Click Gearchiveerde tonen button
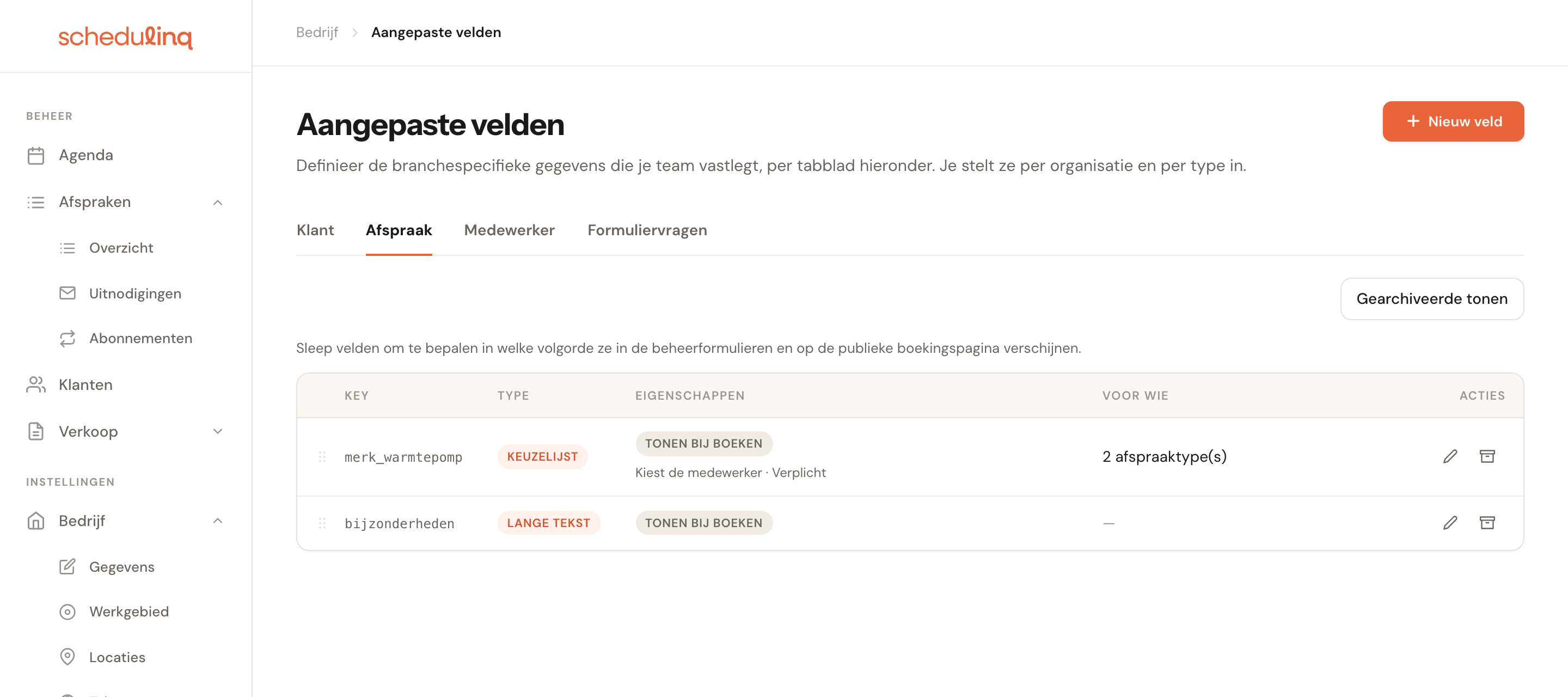The image size is (1568, 697). coord(1432,299)
